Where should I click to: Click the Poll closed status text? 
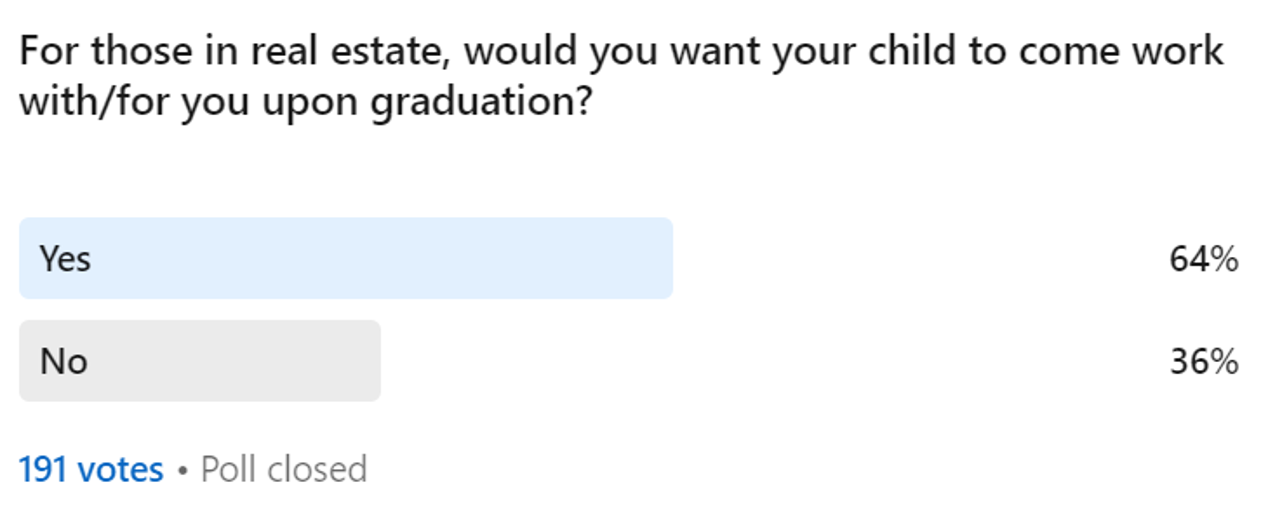(284, 469)
